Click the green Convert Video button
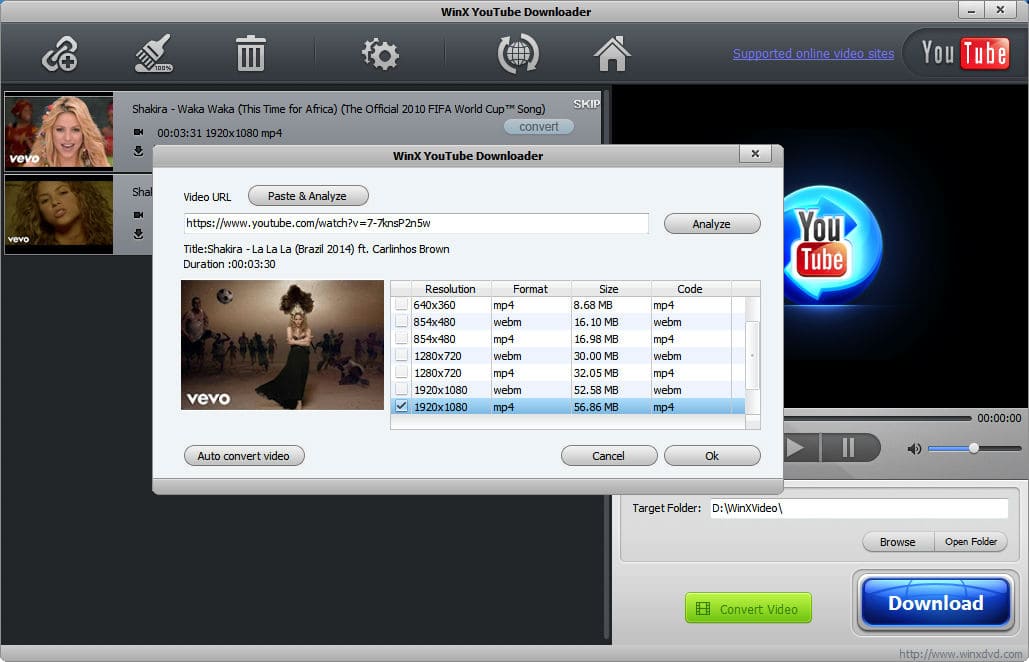Image resolution: width=1029 pixels, height=662 pixels. tap(748, 608)
